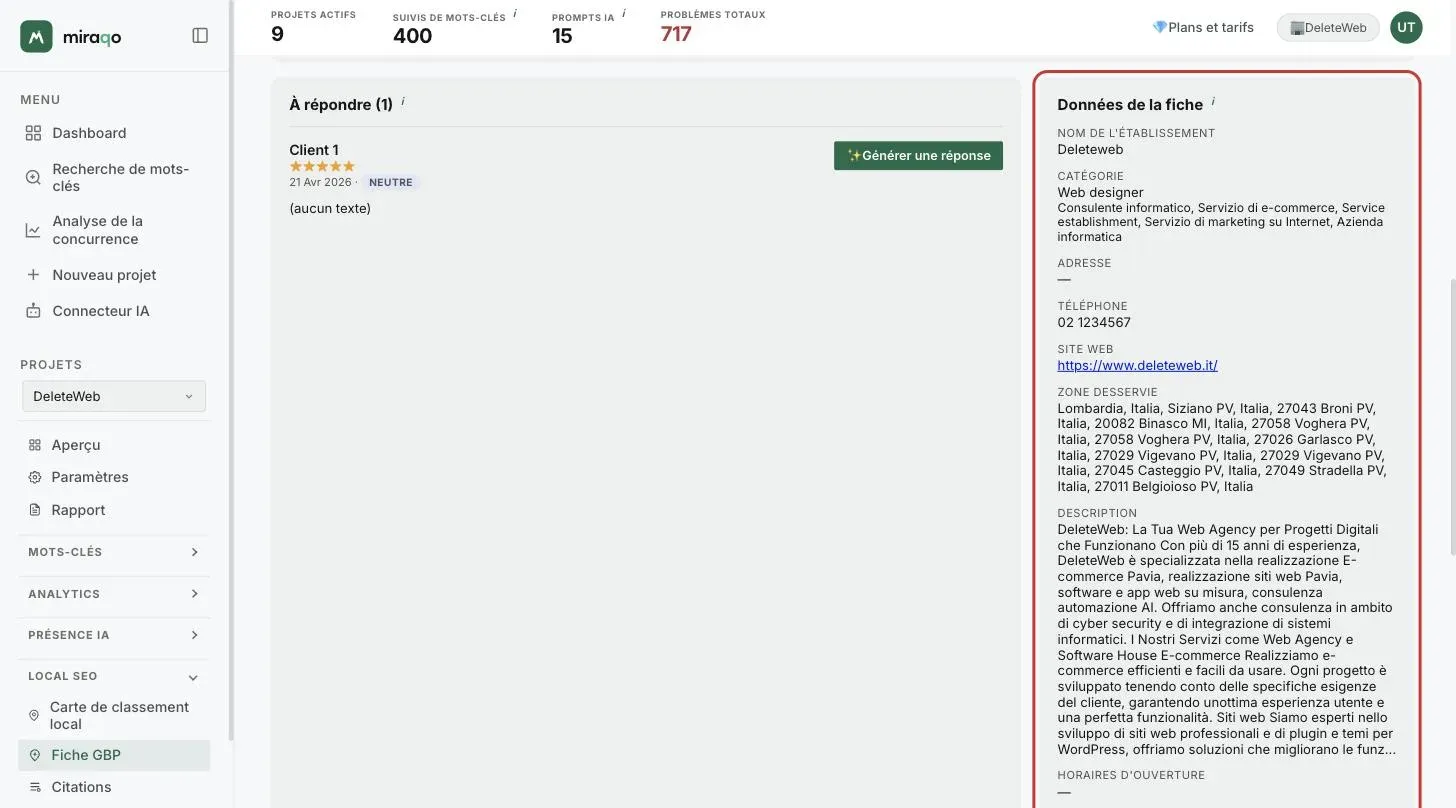The height and width of the screenshot is (808, 1456).
Task: Click the Paramètres gear icon
Action: tap(35, 477)
